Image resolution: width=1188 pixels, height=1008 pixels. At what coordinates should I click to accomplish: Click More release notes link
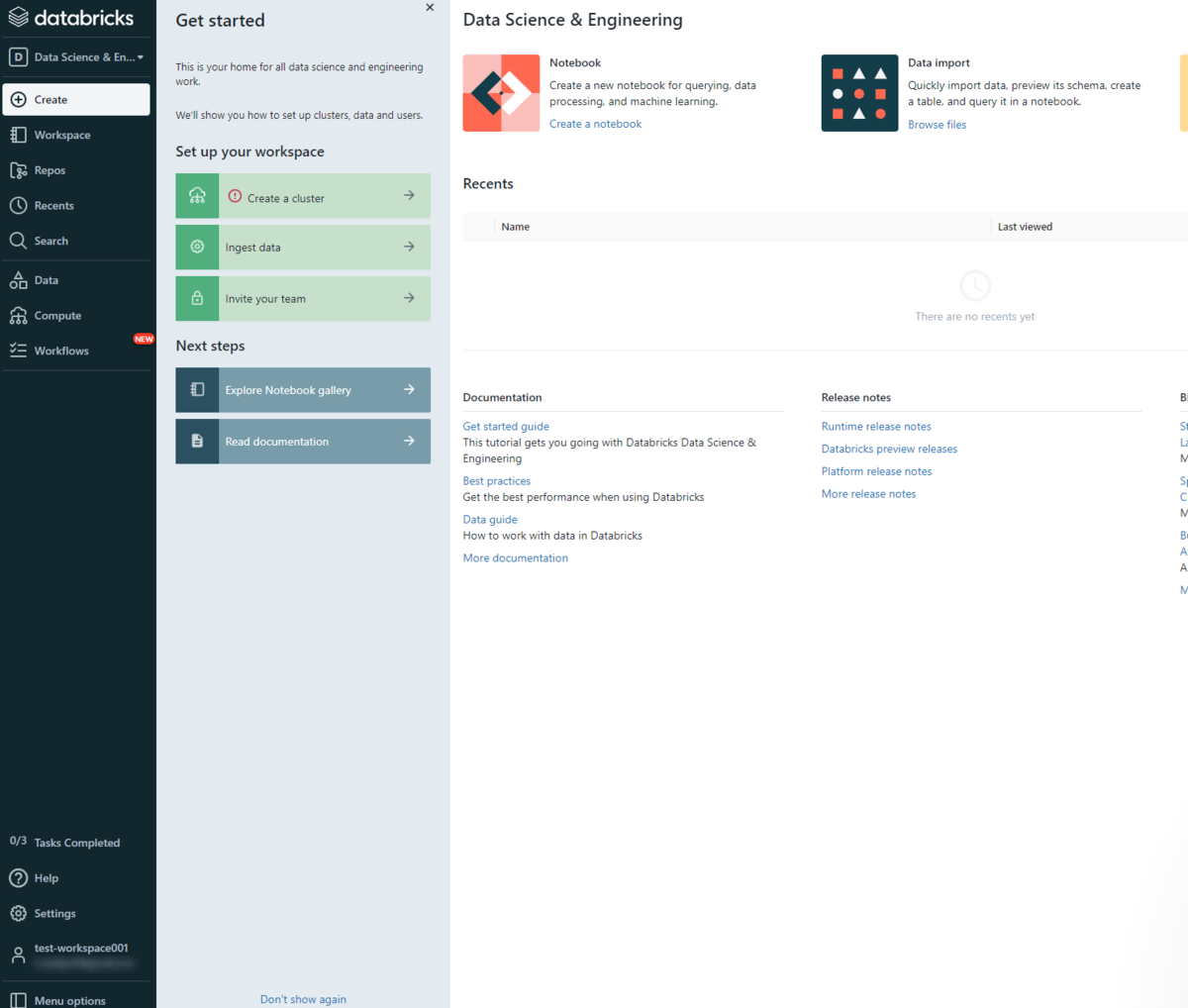coord(868,494)
